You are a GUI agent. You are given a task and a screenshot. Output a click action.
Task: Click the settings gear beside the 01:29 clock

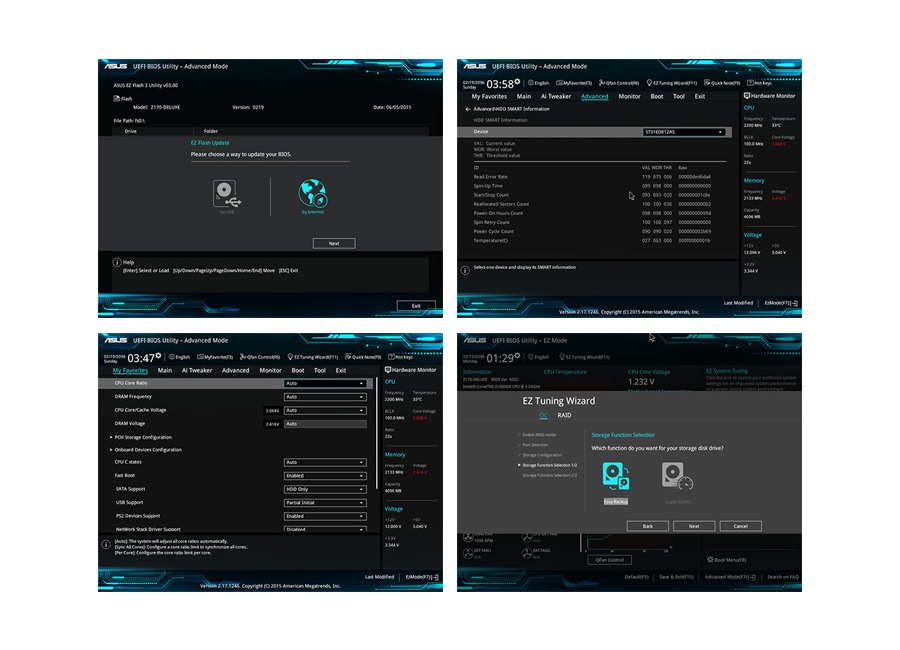point(517,355)
